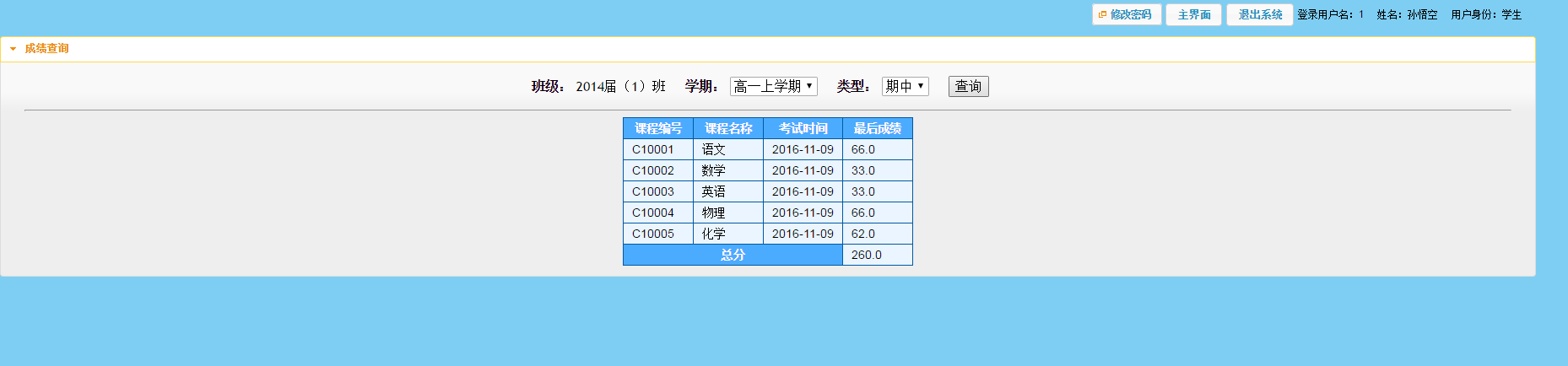
Task: Open the 学期 semester dropdown
Action: pos(773,86)
